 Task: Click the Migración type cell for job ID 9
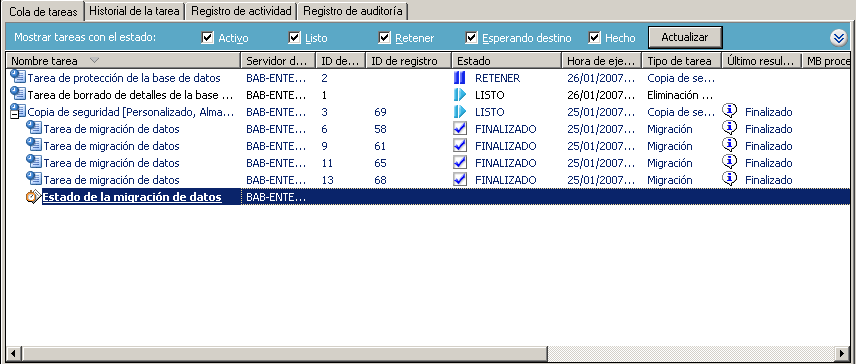[670, 146]
